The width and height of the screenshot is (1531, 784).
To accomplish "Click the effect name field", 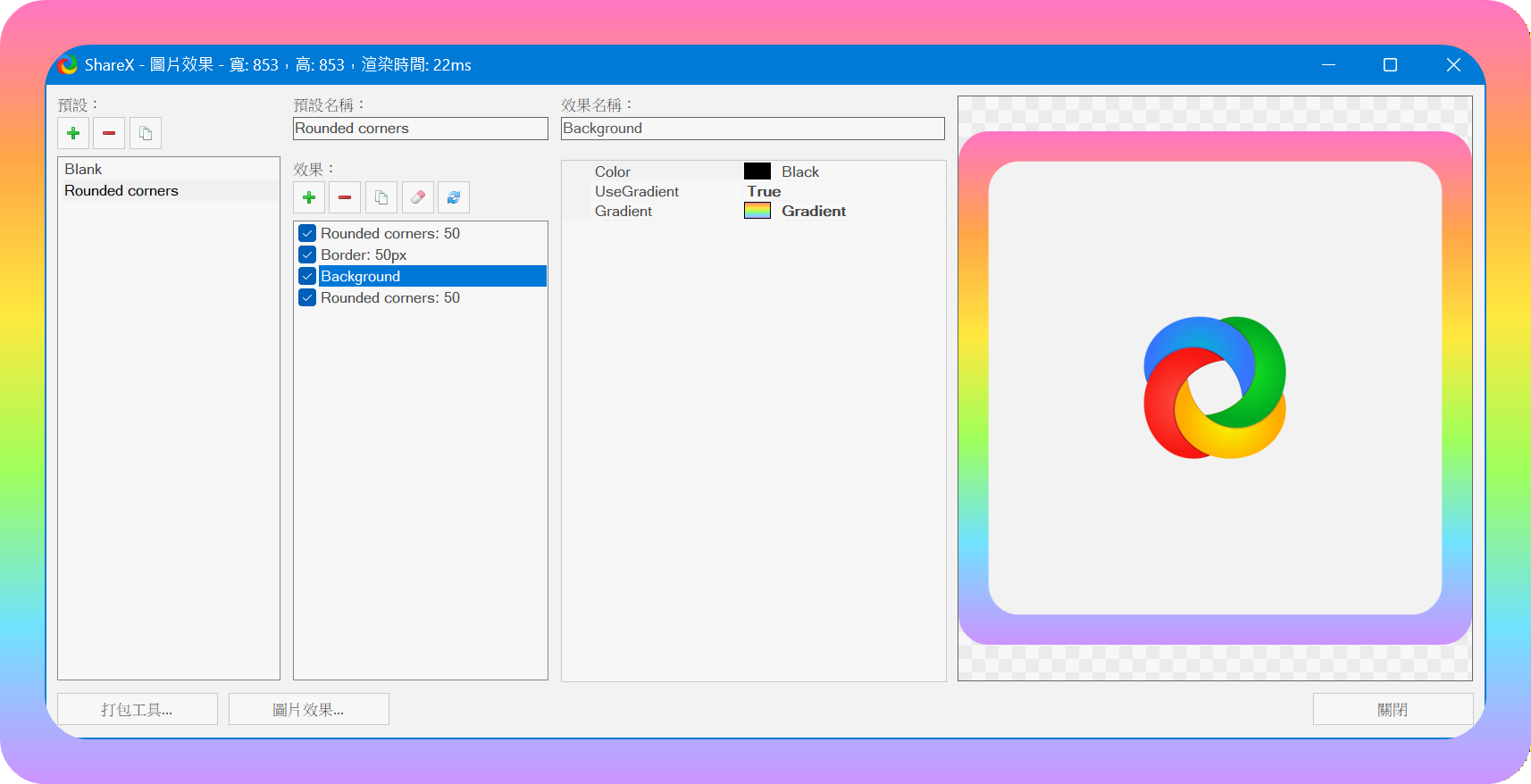I will pos(753,129).
